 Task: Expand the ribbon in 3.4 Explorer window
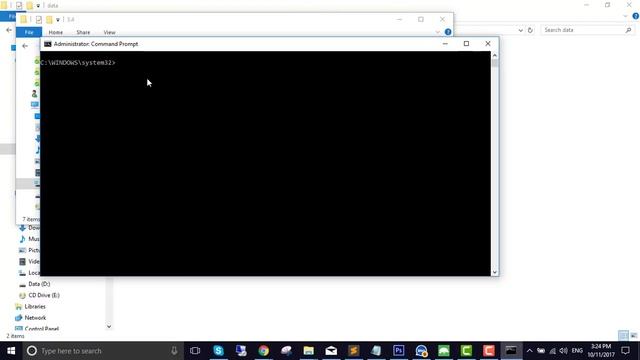coord(438,32)
